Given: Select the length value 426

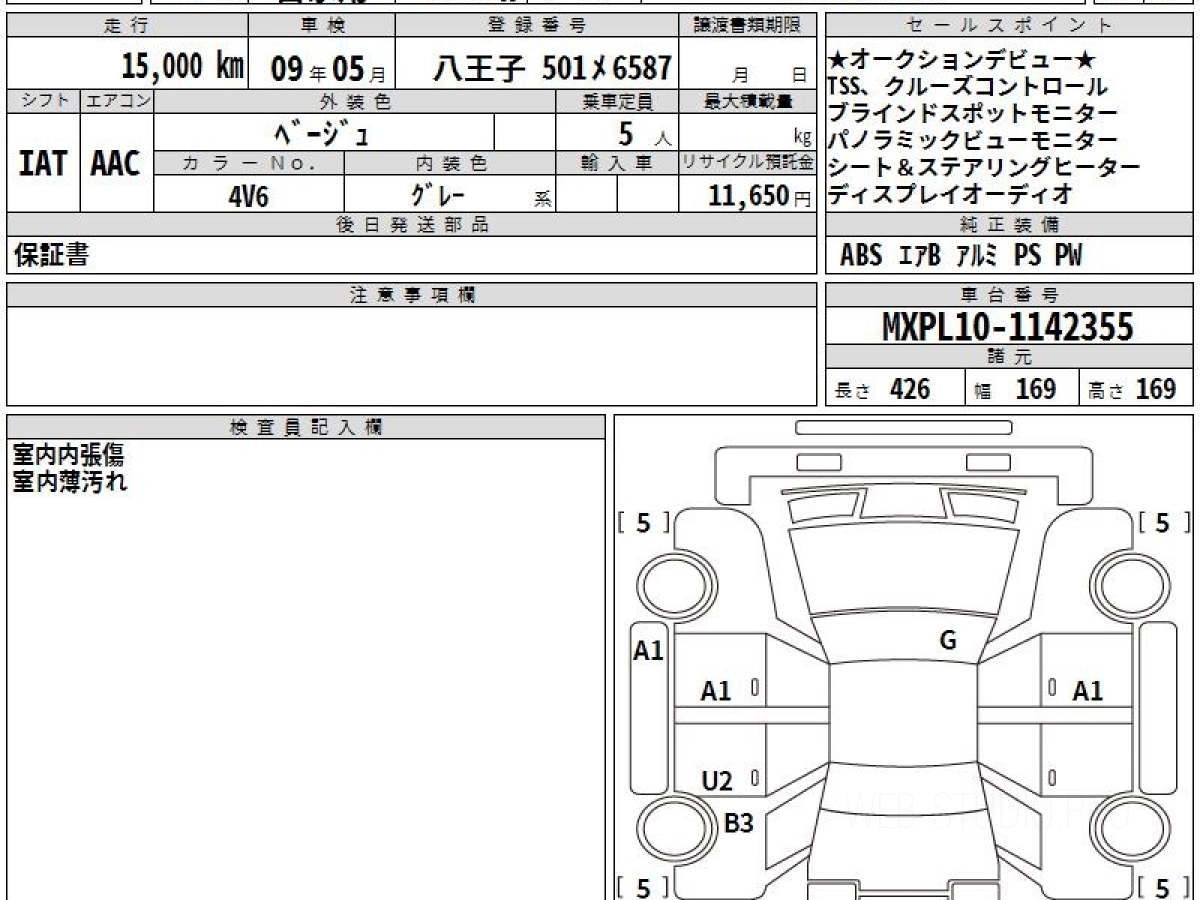Looking at the screenshot, I should click(910, 389).
